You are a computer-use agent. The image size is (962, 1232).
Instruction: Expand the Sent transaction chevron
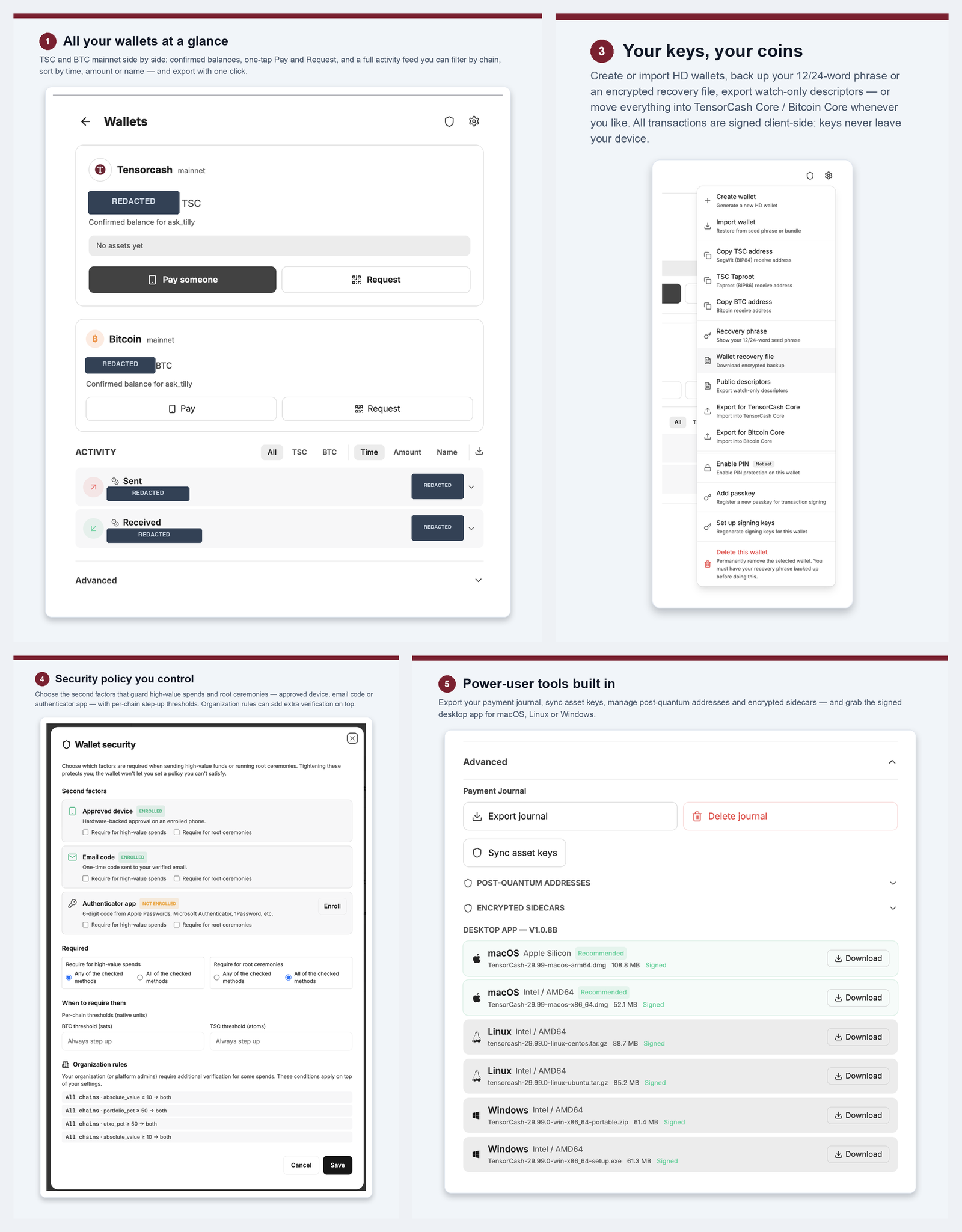[471, 487]
